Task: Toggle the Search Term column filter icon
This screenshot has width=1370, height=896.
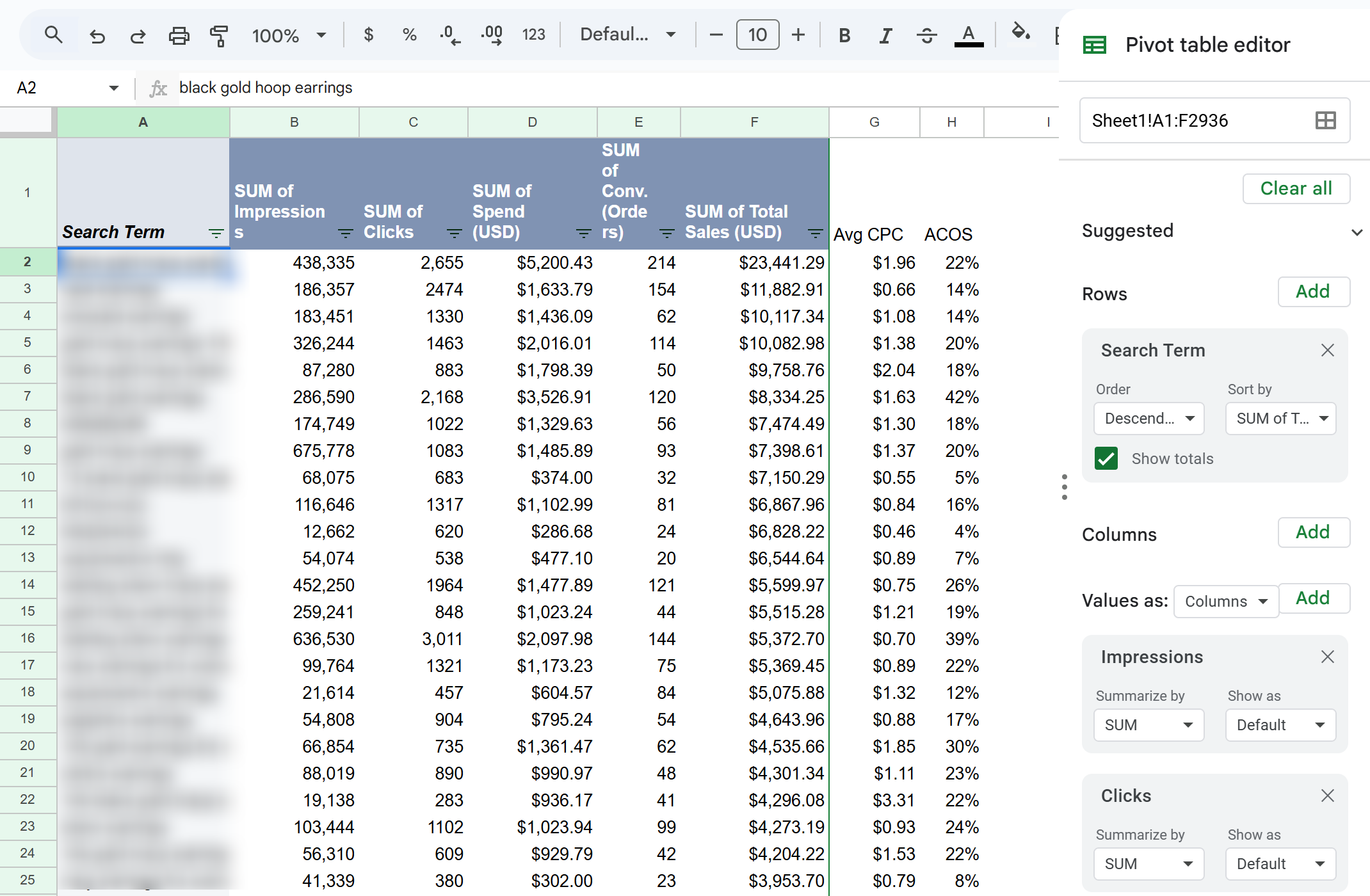Action: coord(216,234)
